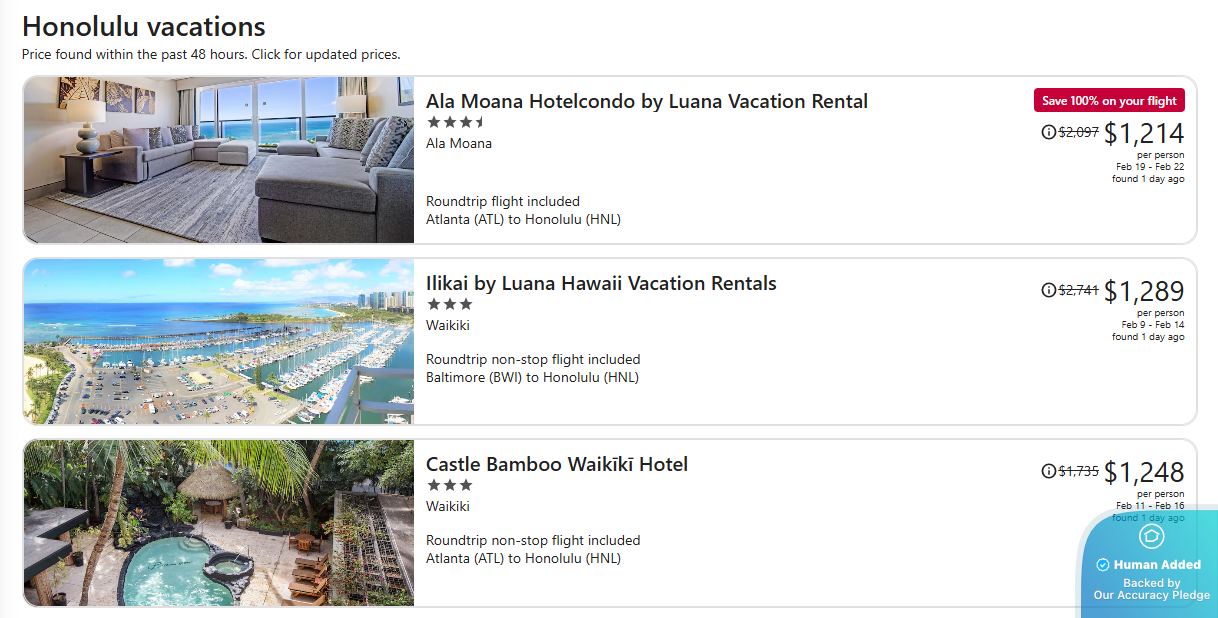Open Ilikai by Luana Hawaii Vacation Rentals

[x=601, y=283]
